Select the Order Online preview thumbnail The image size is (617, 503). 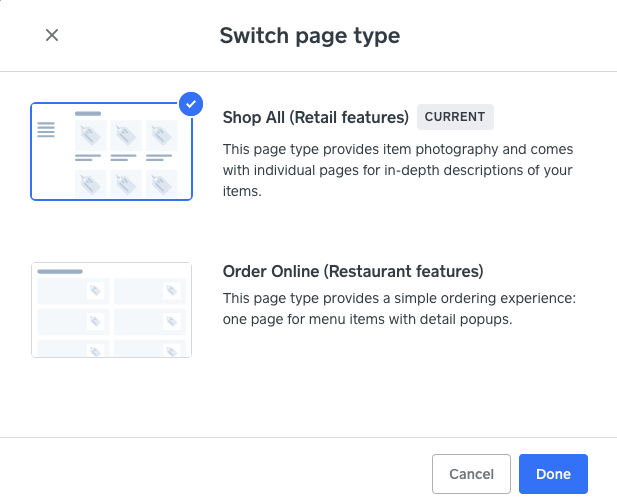tap(111, 309)
